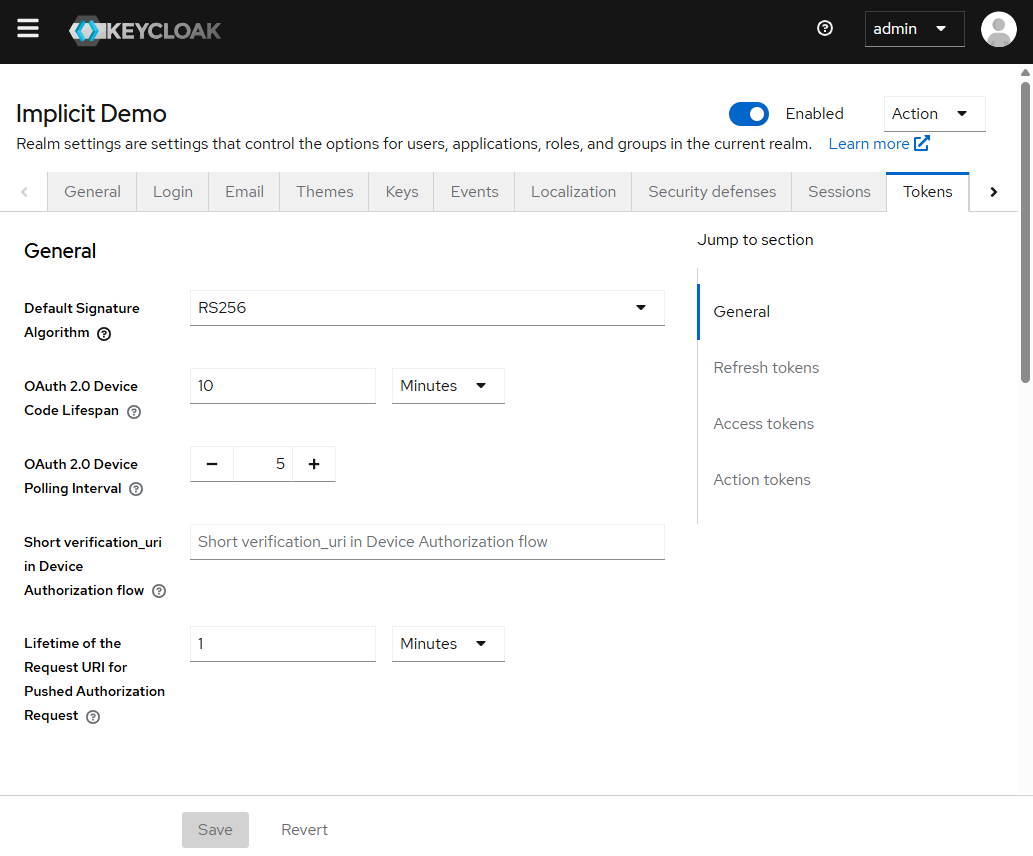Switch to the Localization tab
Viewport: 1033px width, 856px height.
coord(573,192)
